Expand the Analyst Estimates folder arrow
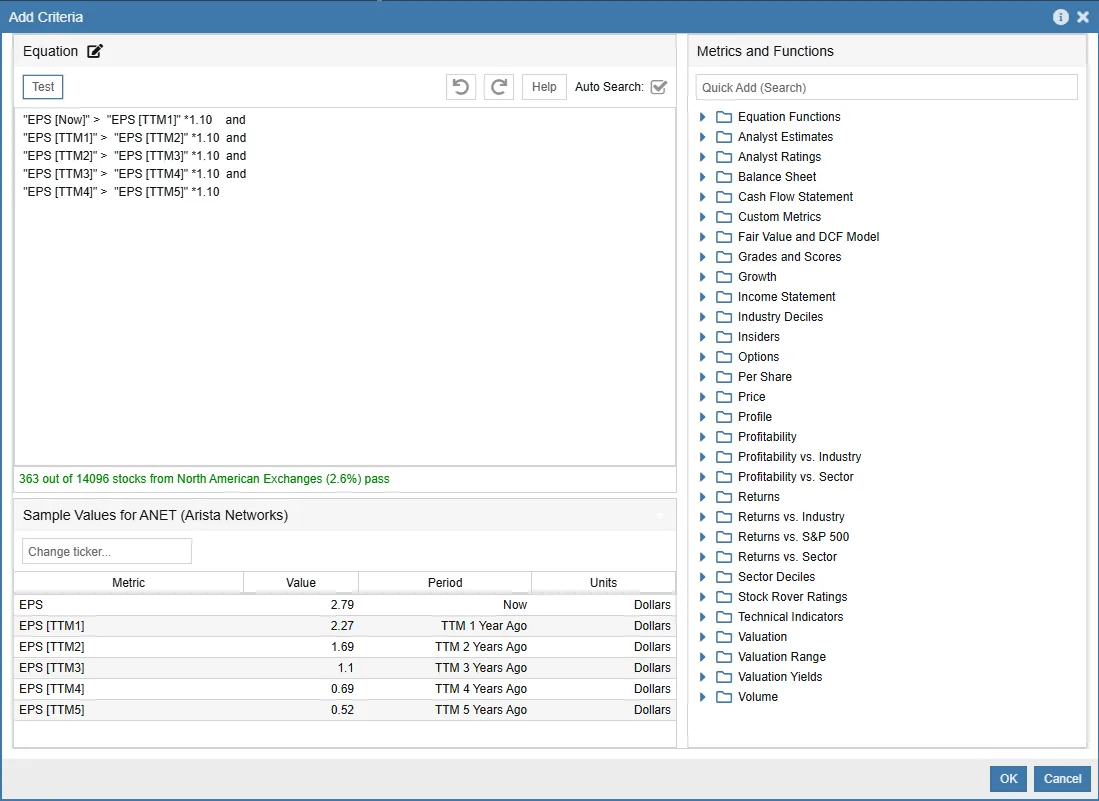Screen dimensions: 1099x801 point(702,137)
